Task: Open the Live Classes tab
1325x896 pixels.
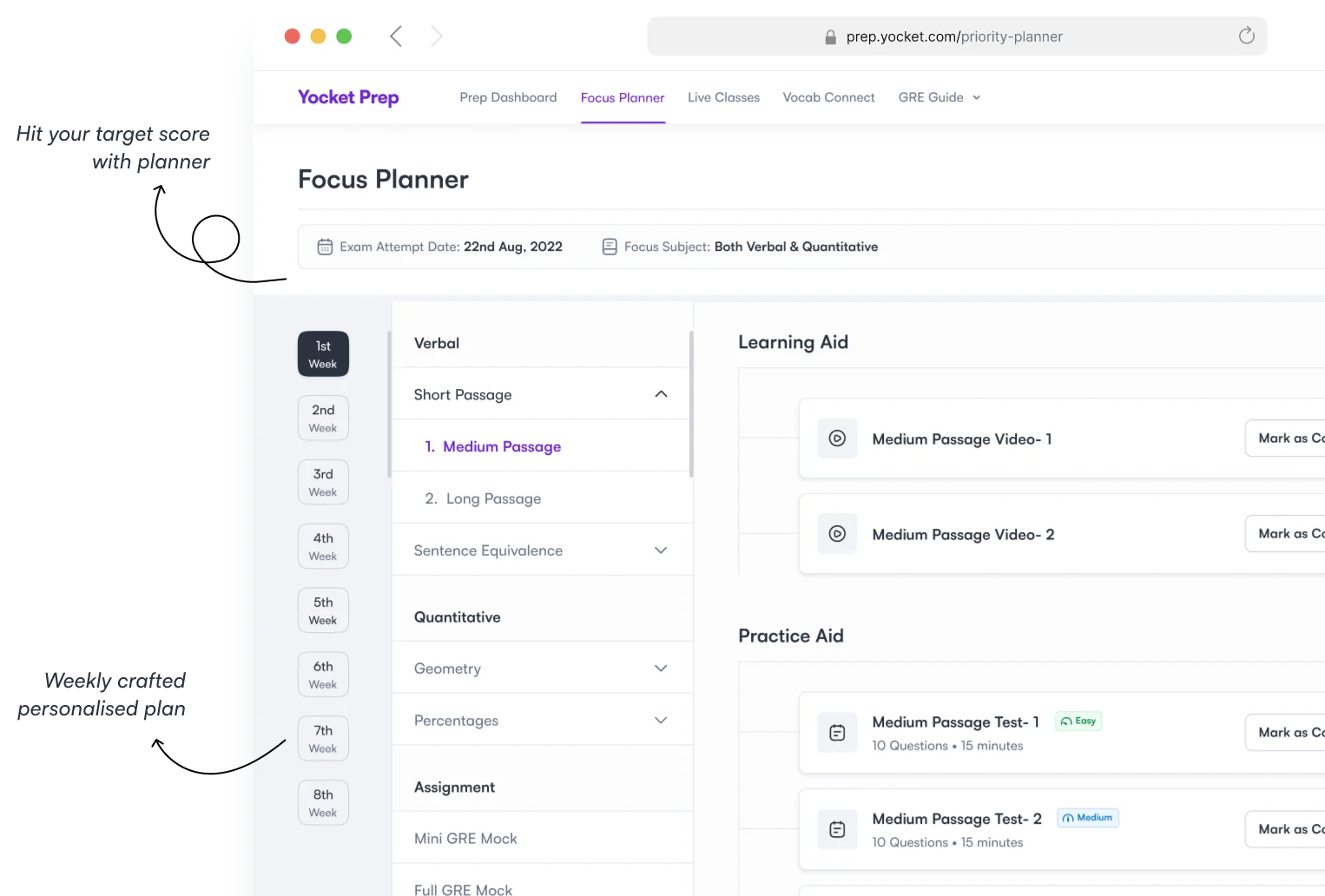Action: (x=723, y=97)
